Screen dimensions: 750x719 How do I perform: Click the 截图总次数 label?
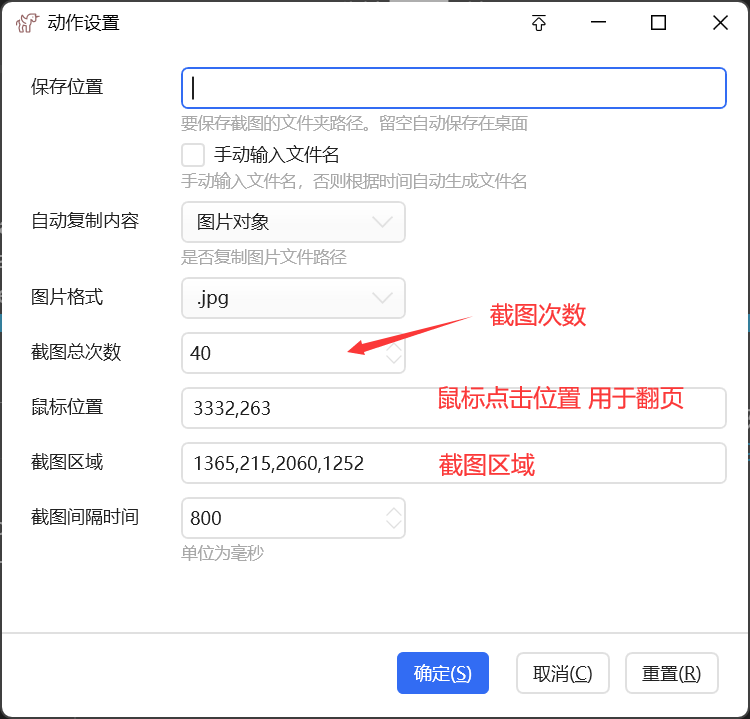[x=76, y=352]
